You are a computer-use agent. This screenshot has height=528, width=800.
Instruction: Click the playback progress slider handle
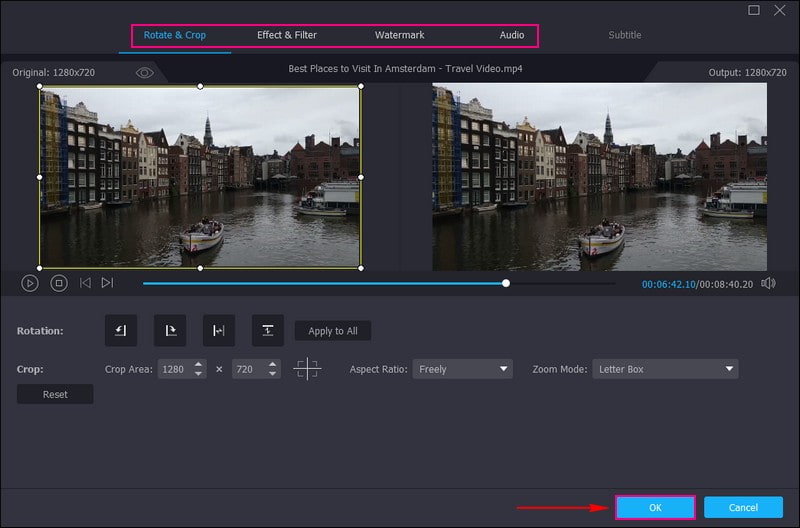[506, 283]
